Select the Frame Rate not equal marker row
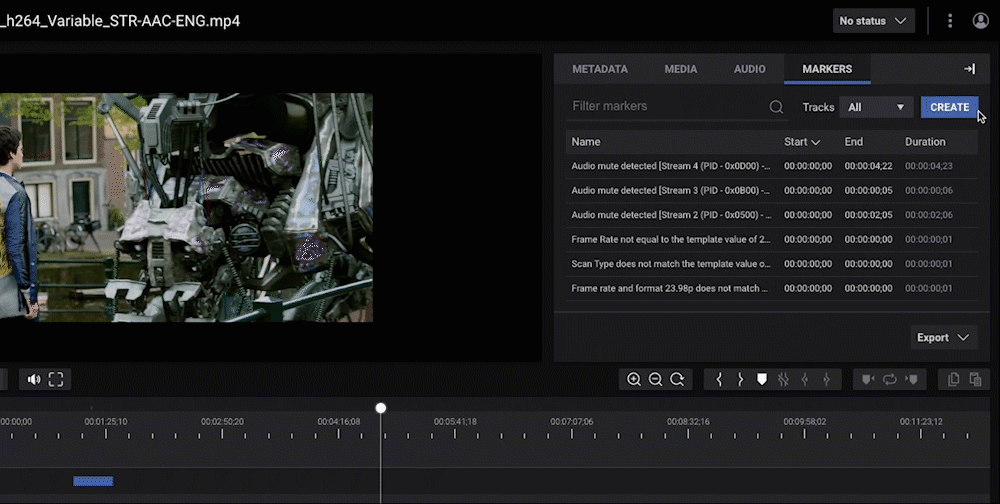1000x504 pixels. 771,239
